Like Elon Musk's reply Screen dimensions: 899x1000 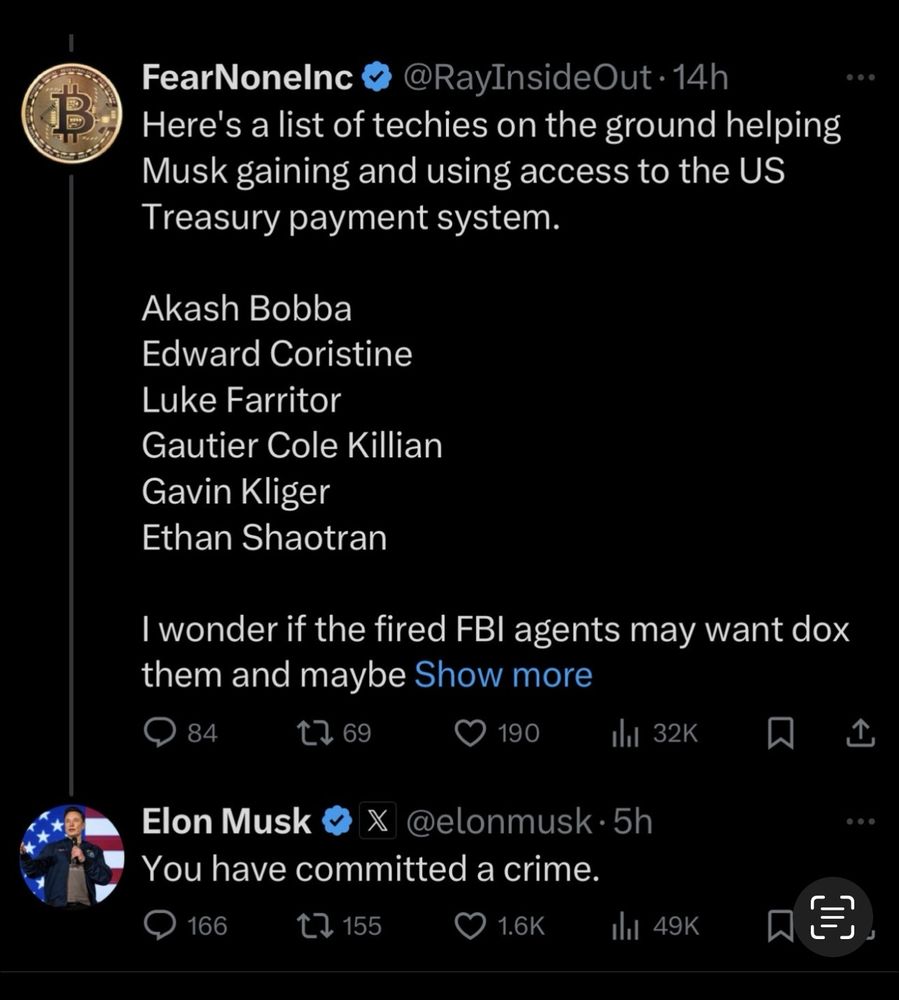[x=470, y=926]
